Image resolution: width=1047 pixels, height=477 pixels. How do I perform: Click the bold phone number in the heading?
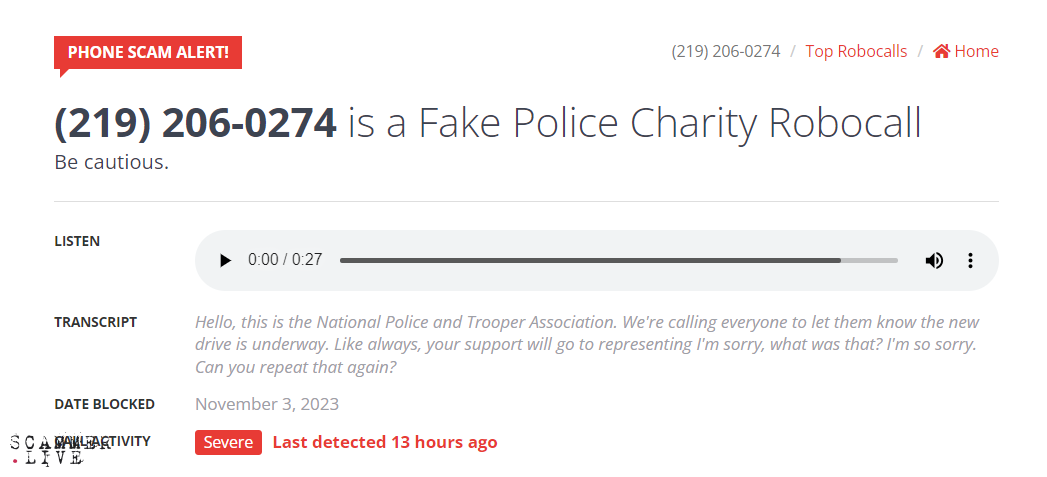pyautogui.click(x=195, y=123)
